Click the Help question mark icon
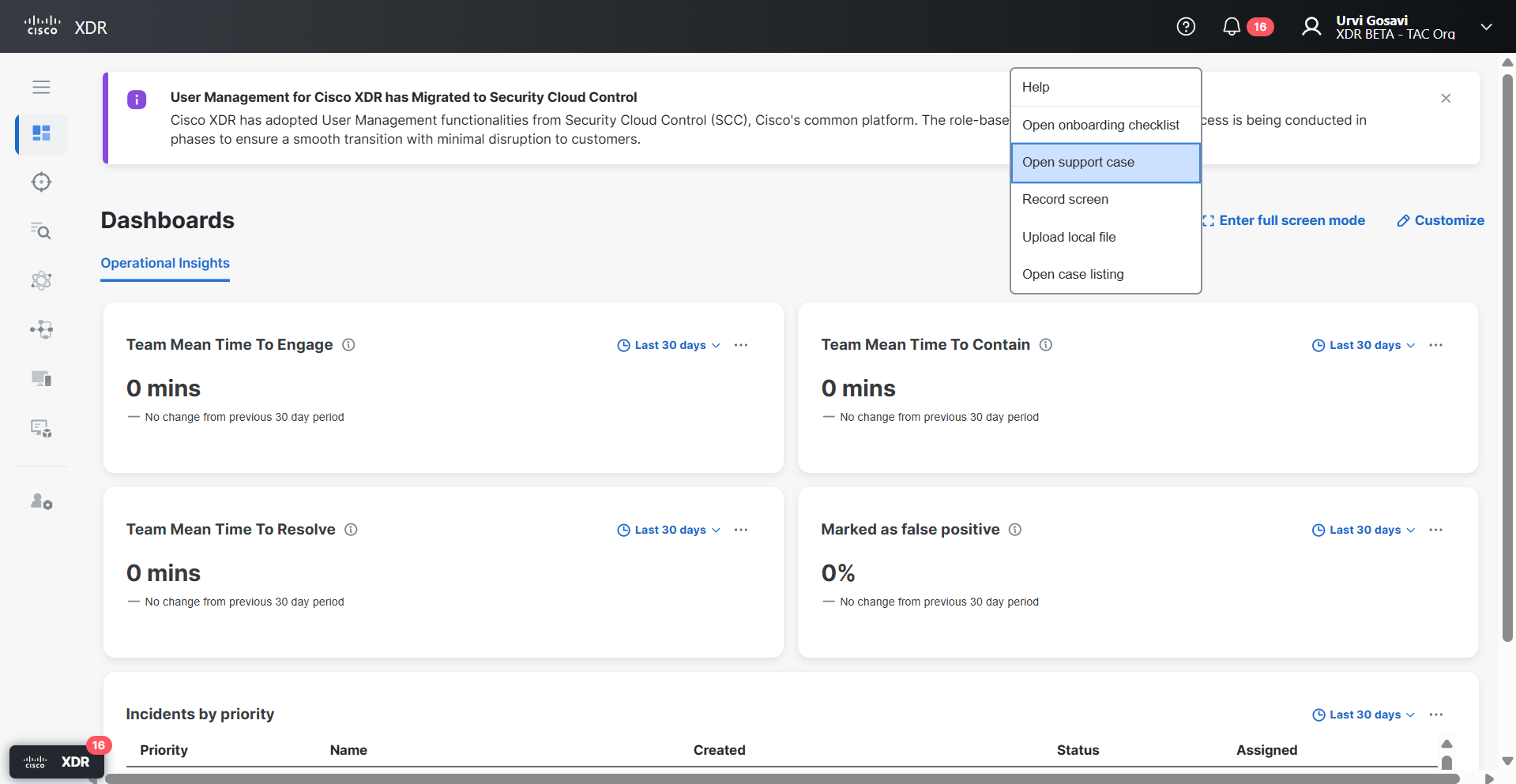The height and width of the screenshot is (784, 1516). click(1186, 26)
